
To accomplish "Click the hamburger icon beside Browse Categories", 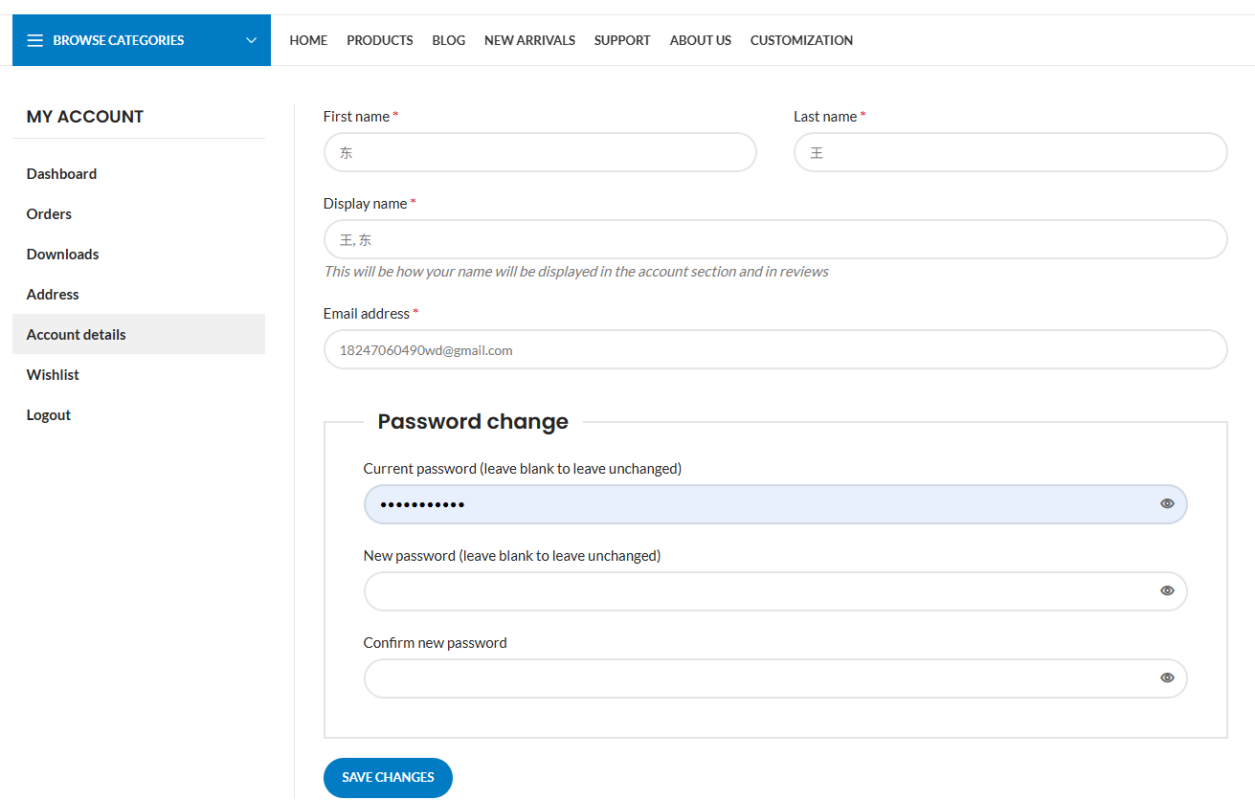I will point(35,40).
